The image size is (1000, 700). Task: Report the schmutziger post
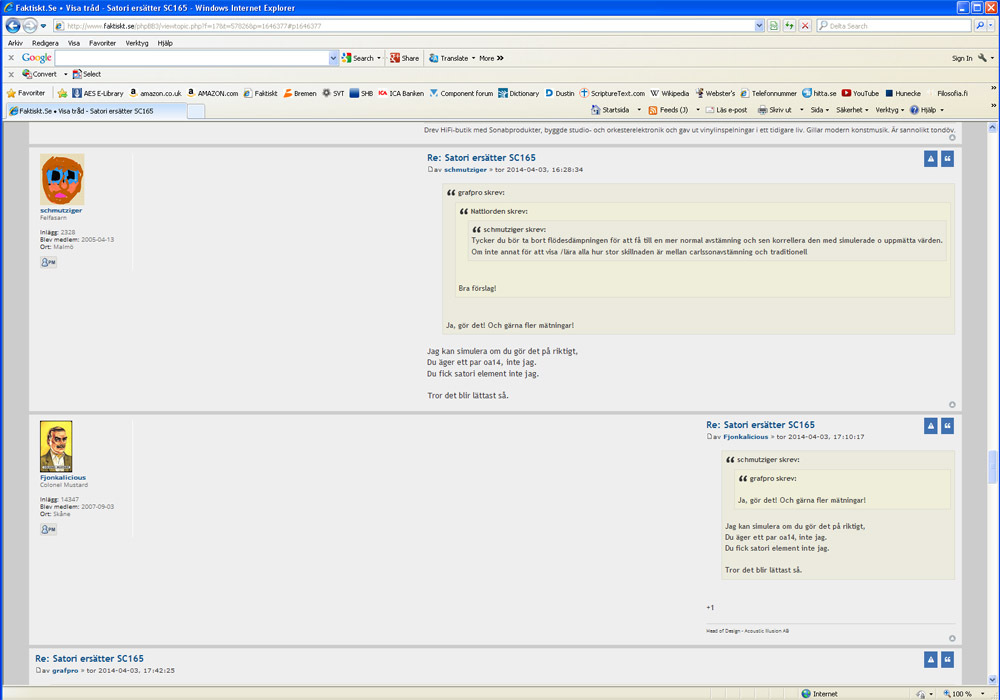(x=930, y=159)
